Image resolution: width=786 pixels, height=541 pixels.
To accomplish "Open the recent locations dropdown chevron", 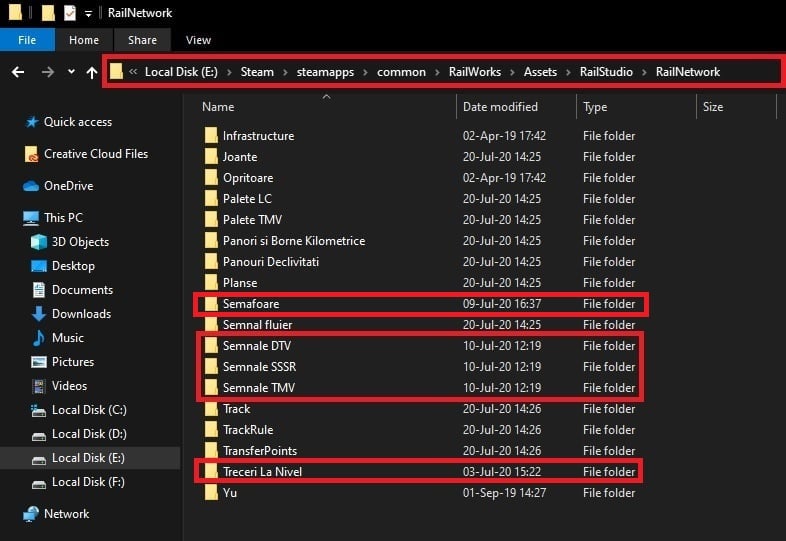I will click(x=71, y=72).
